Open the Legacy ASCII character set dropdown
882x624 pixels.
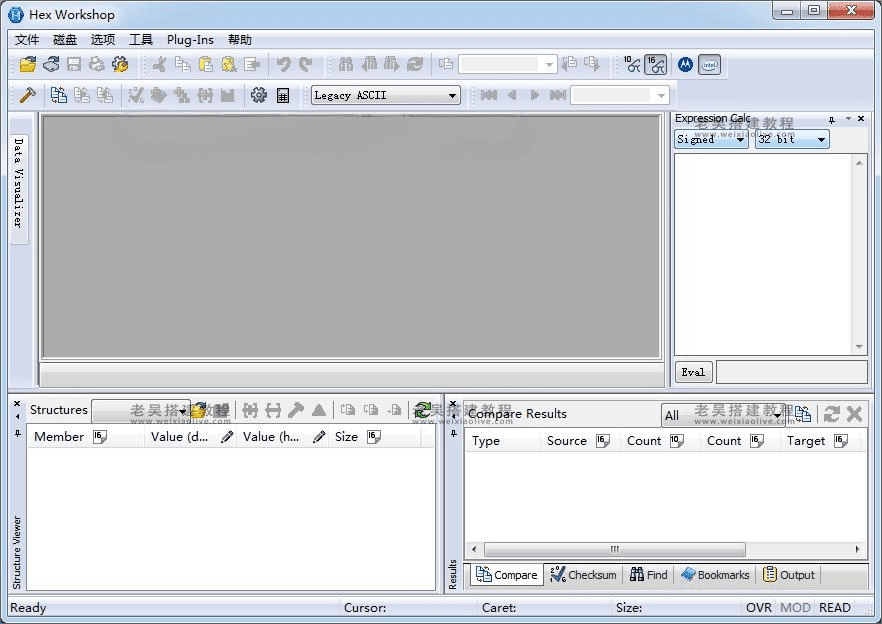click(385, 95)
